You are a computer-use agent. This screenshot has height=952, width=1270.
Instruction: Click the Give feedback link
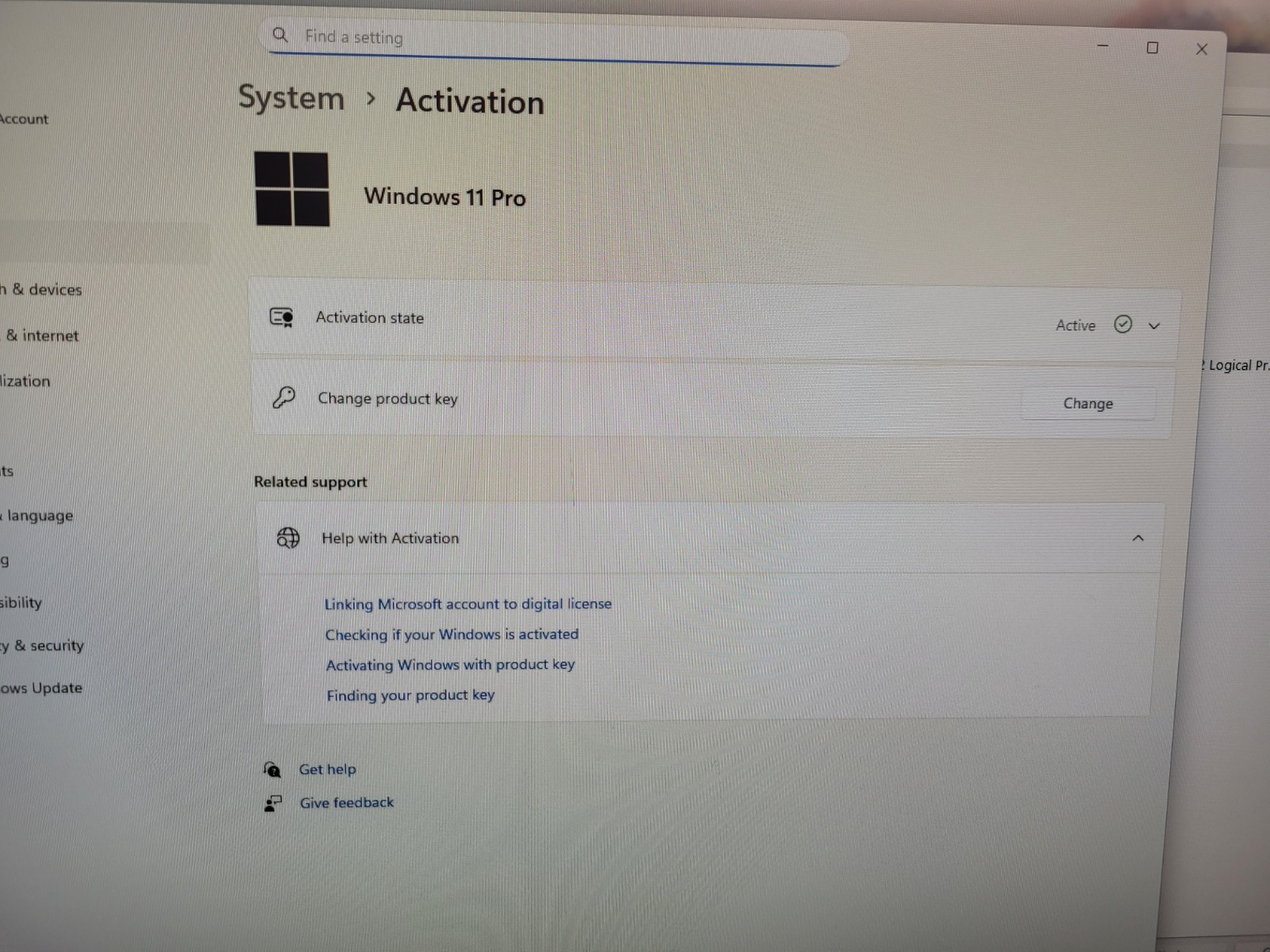point(347,803)
